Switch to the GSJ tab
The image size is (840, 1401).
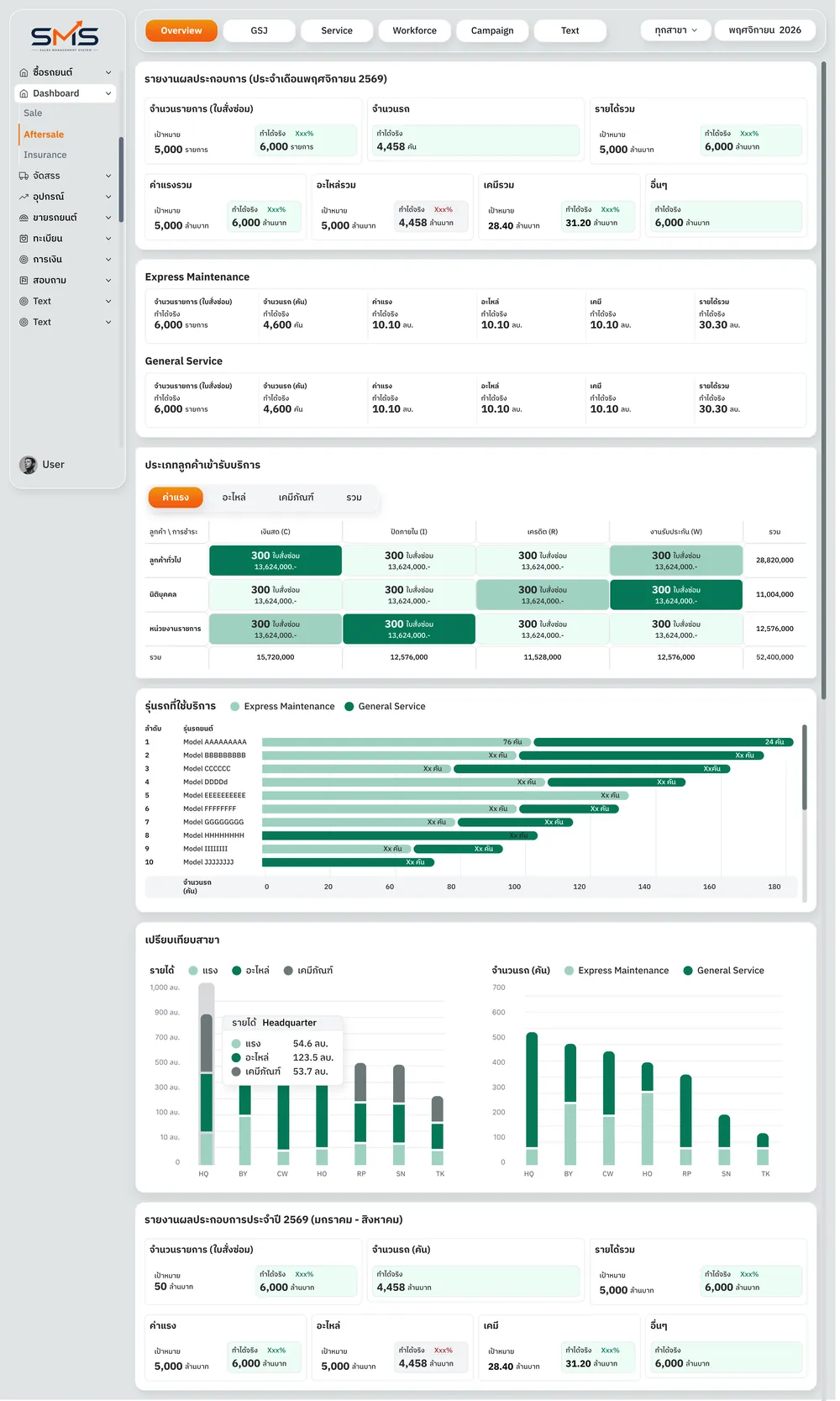(x=260, y=30)
